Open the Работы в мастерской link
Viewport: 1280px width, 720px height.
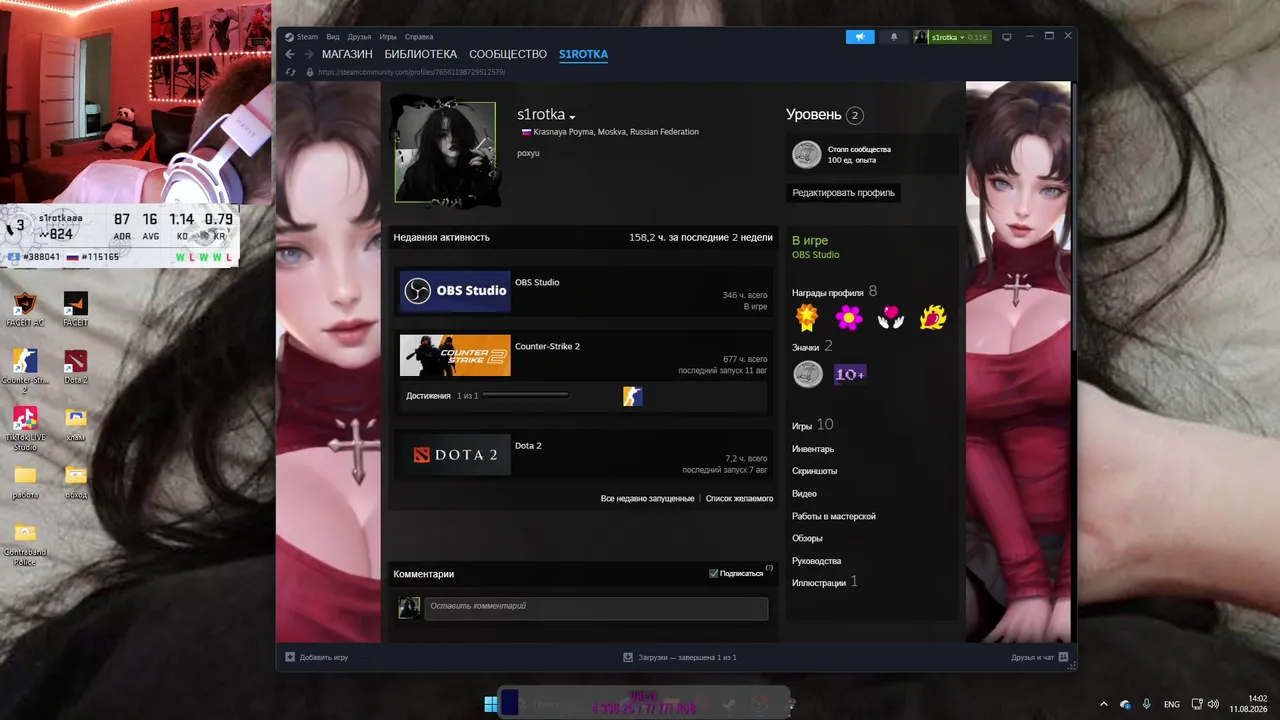834,516
